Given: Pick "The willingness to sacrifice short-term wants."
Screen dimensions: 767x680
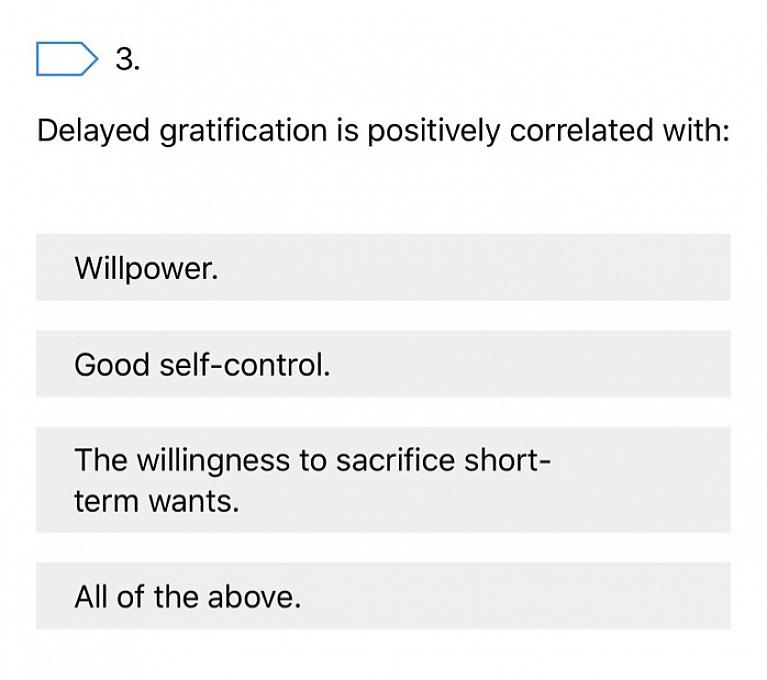Looking at the screenshot, I should 383,480.
